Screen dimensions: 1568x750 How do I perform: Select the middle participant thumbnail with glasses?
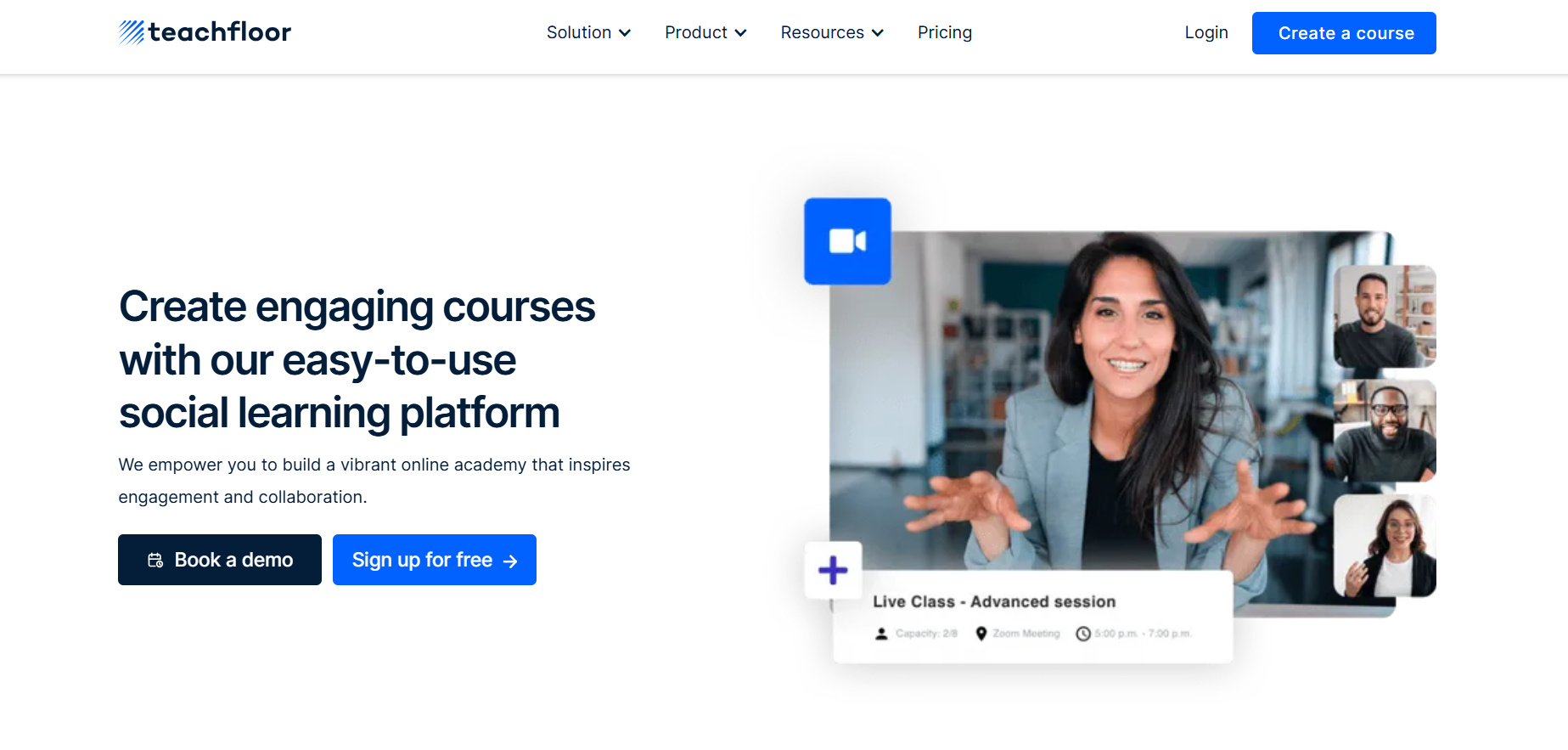pos(1385,431)
